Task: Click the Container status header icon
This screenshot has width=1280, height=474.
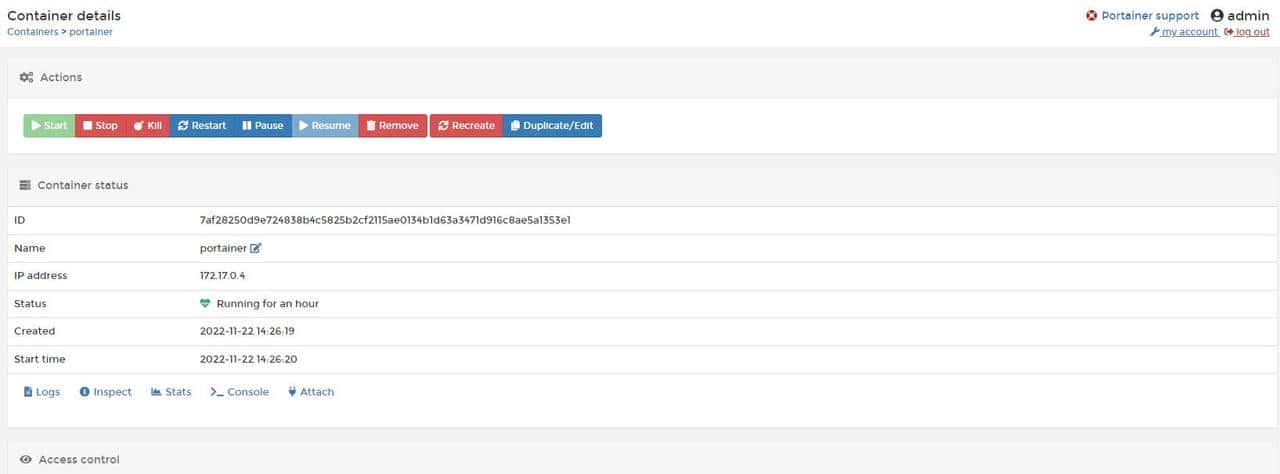Action: click(25, 185)
